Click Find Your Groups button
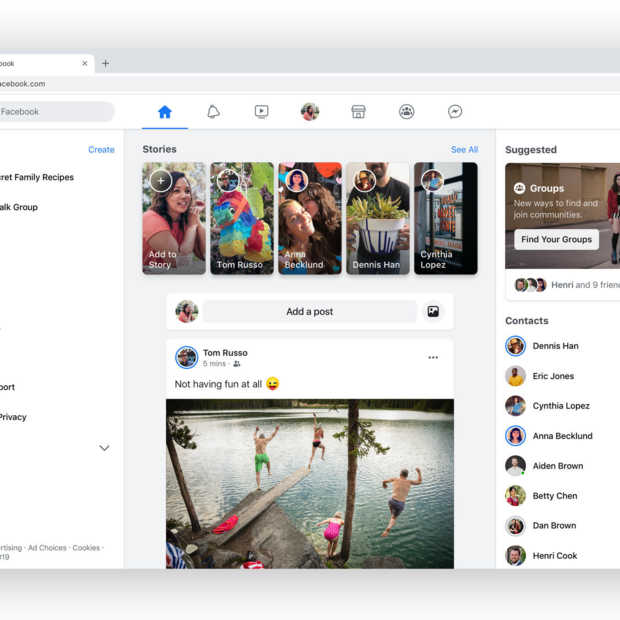 coord(556,239)
